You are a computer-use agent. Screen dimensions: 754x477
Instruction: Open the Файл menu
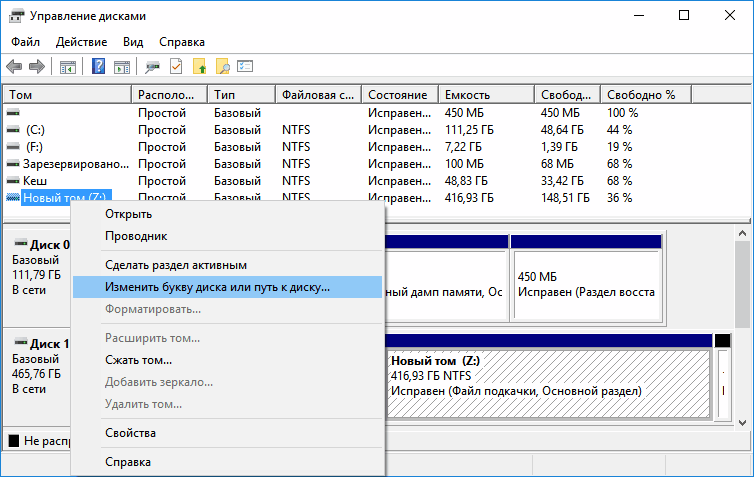tap(26, 42)
